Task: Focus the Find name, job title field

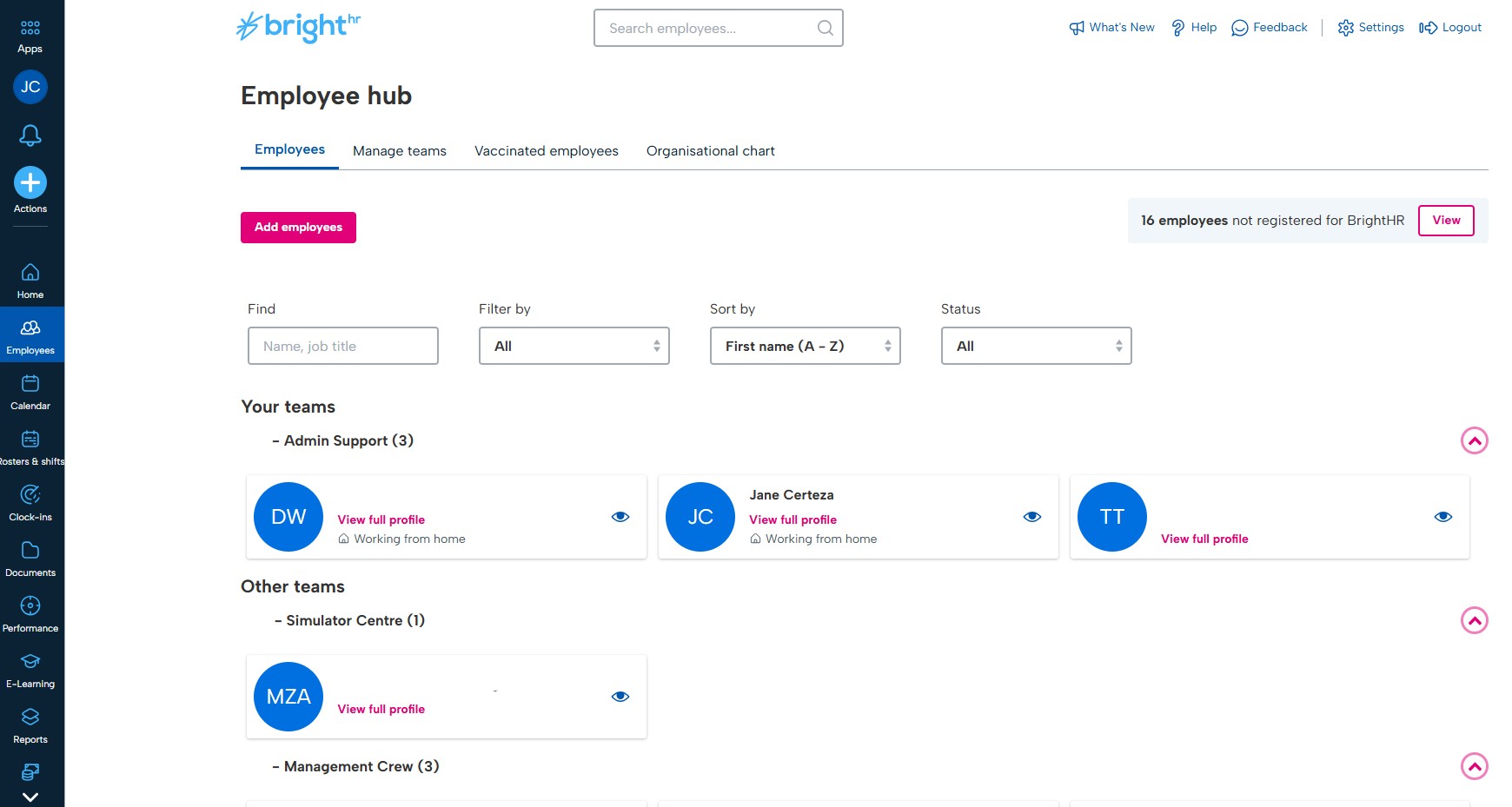Action: pos(343,346)
